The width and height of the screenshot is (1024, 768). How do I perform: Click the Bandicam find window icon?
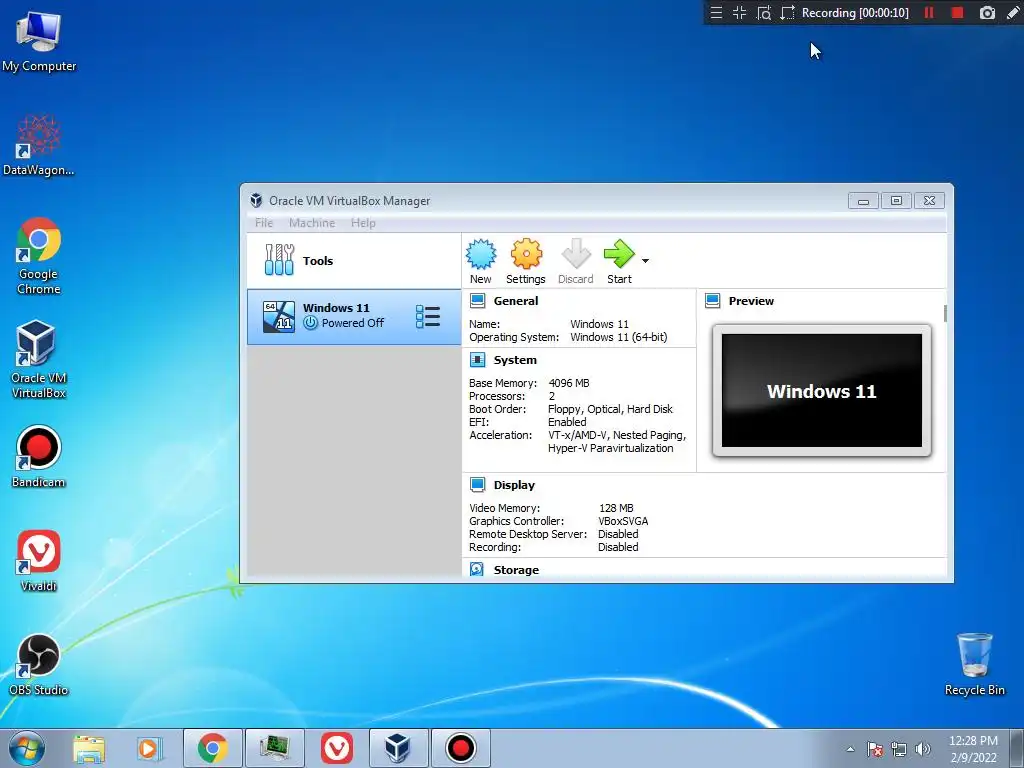click(763, 12)
